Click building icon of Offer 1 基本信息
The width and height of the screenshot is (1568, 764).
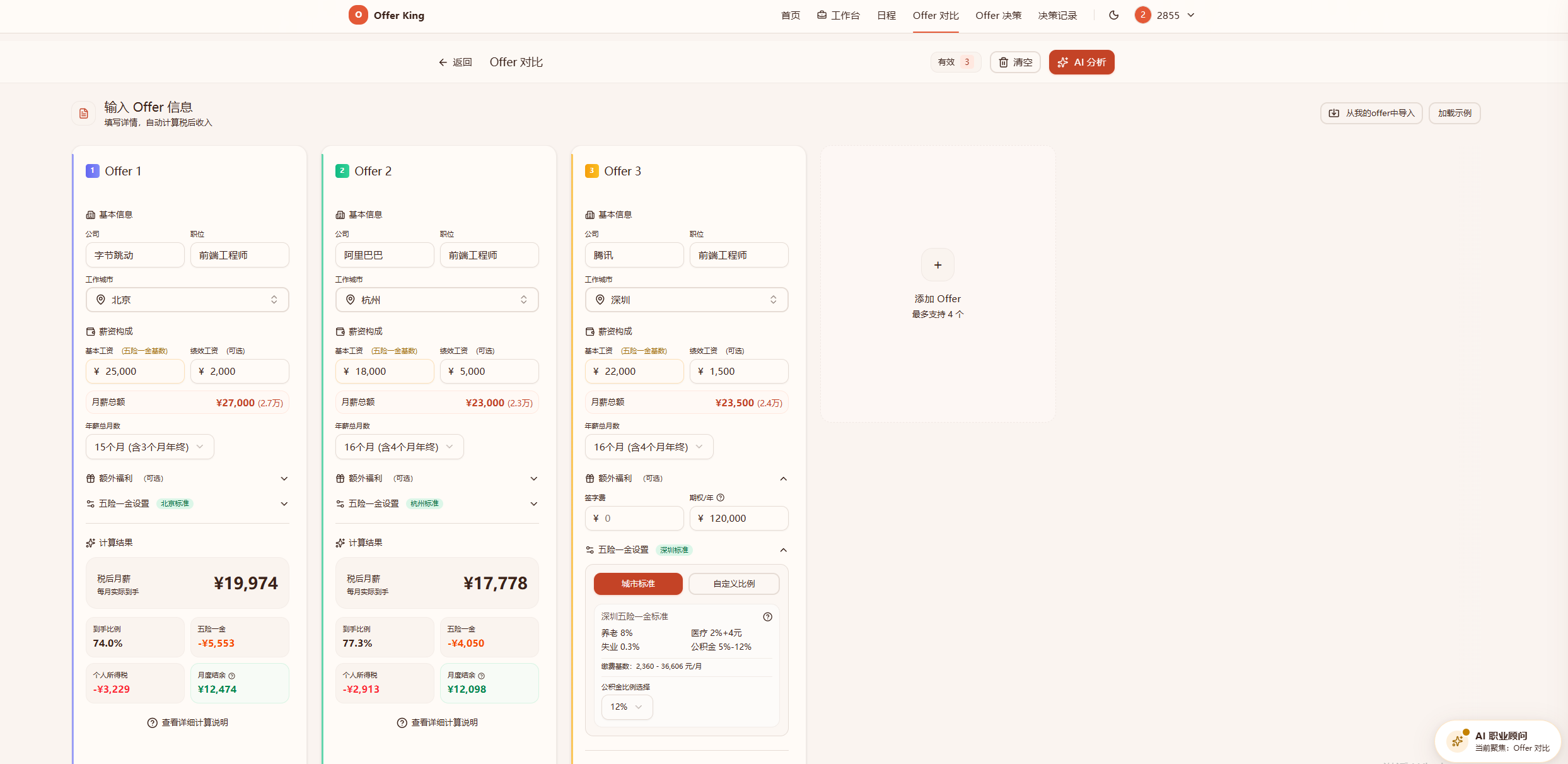91,215
